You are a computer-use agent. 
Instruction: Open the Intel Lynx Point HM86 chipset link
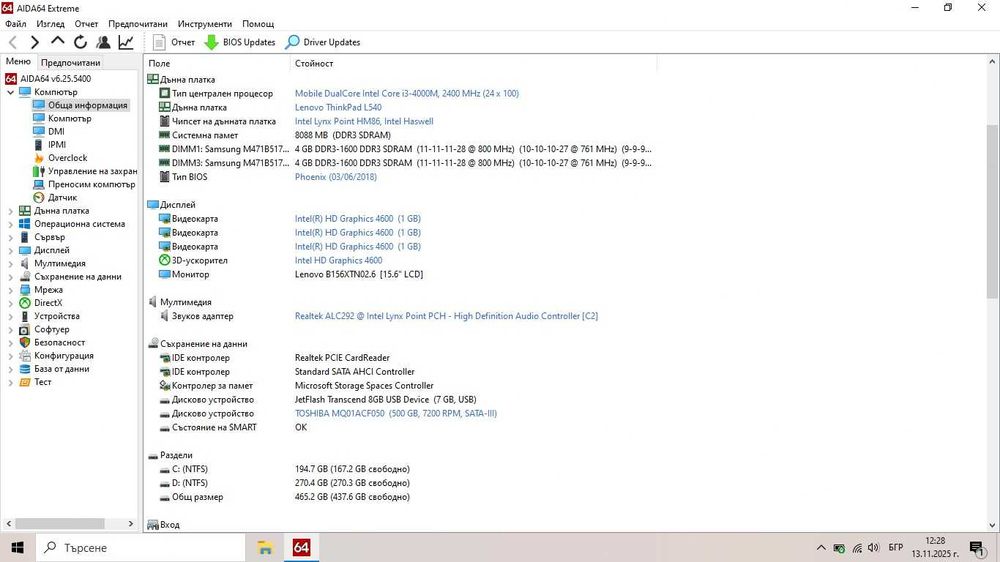coord(364,121)
